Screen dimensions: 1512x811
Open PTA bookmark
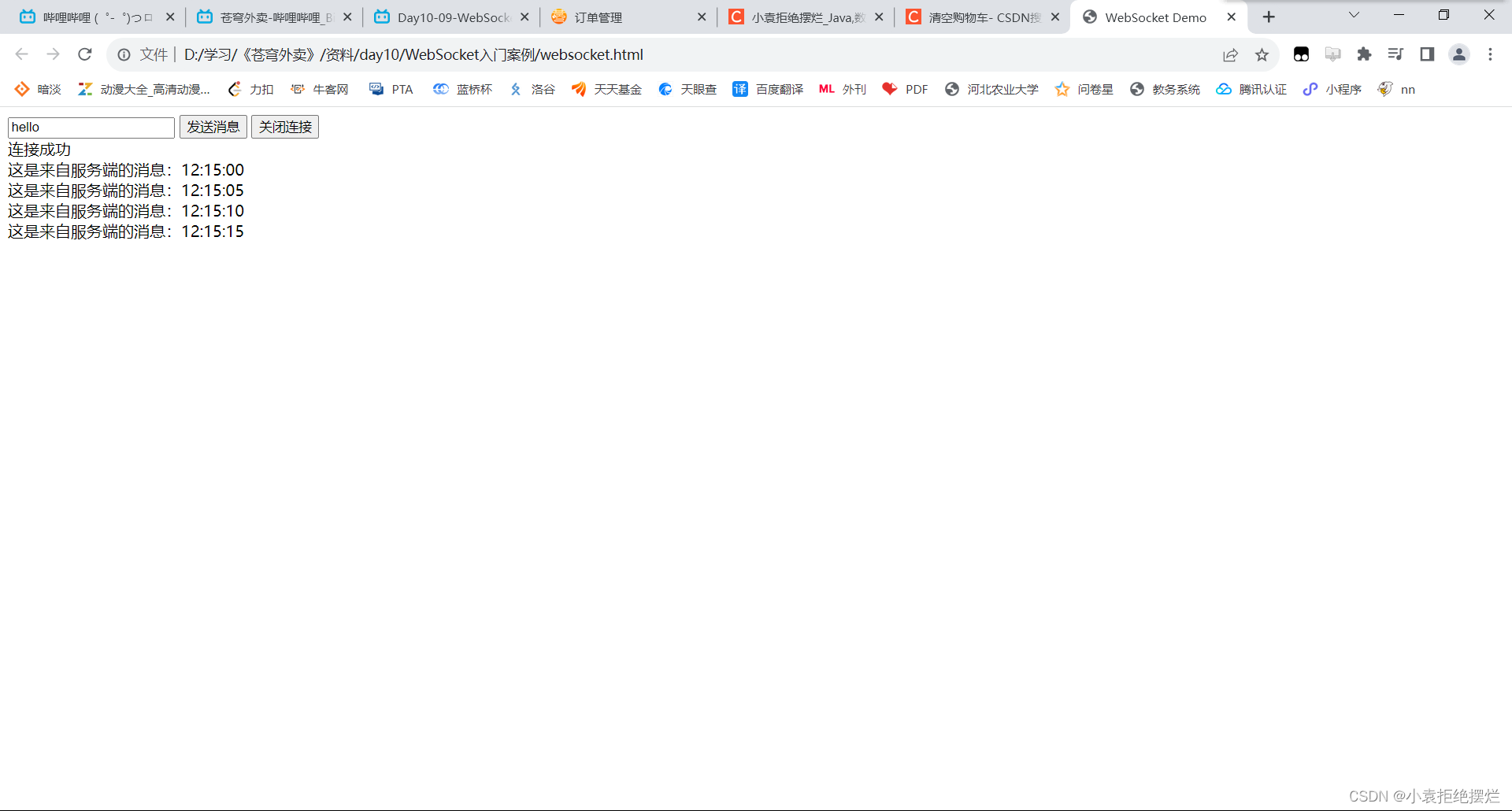tap(391, 89)
